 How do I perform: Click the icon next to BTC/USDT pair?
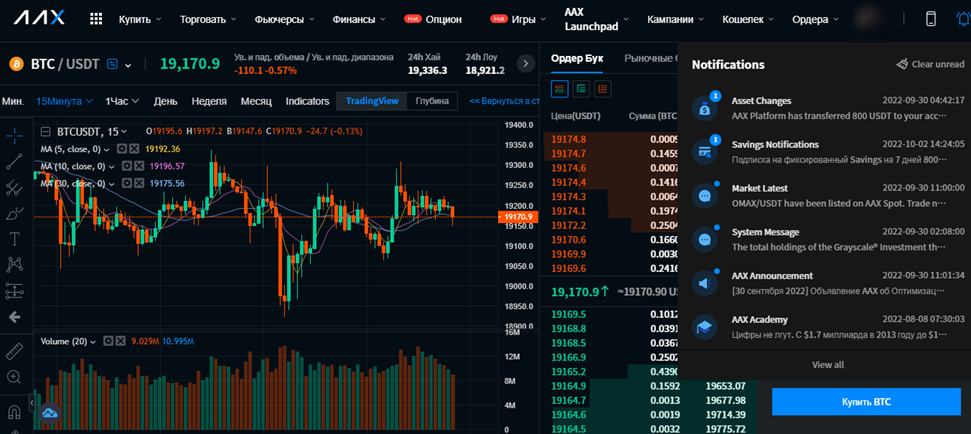point(112,63)
